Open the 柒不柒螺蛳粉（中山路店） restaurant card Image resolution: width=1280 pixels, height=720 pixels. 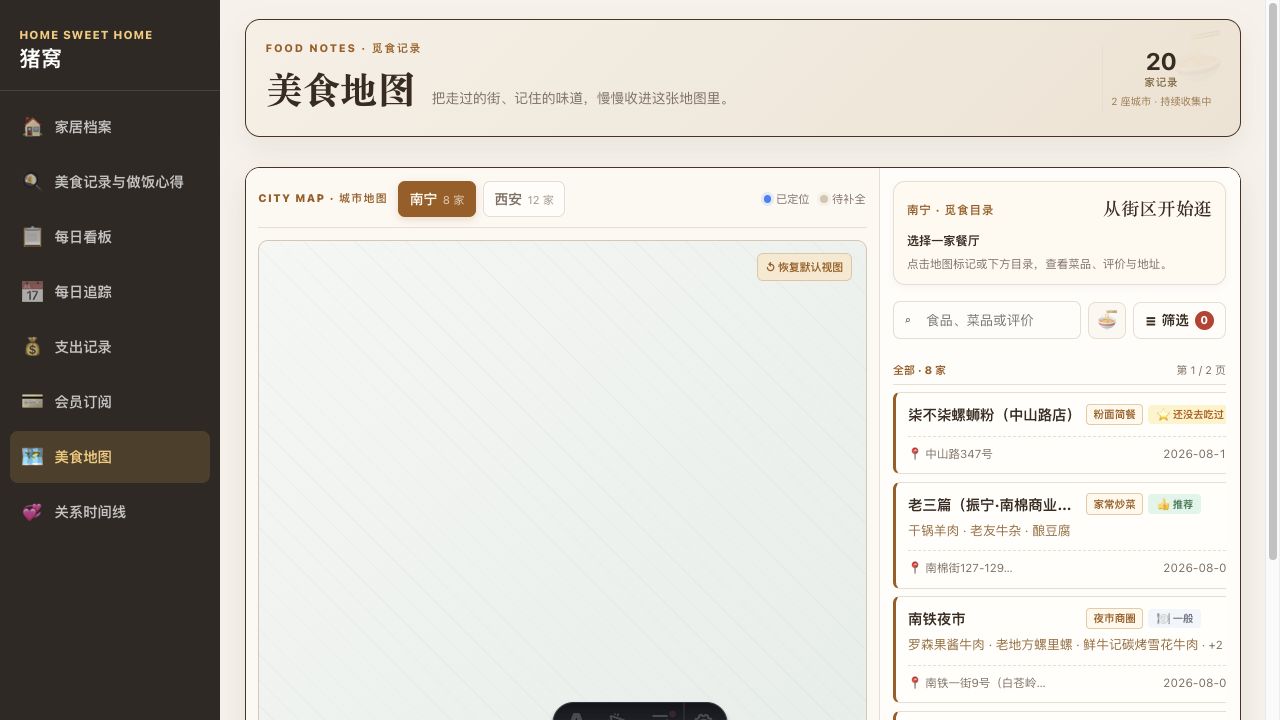(1060, 433)
